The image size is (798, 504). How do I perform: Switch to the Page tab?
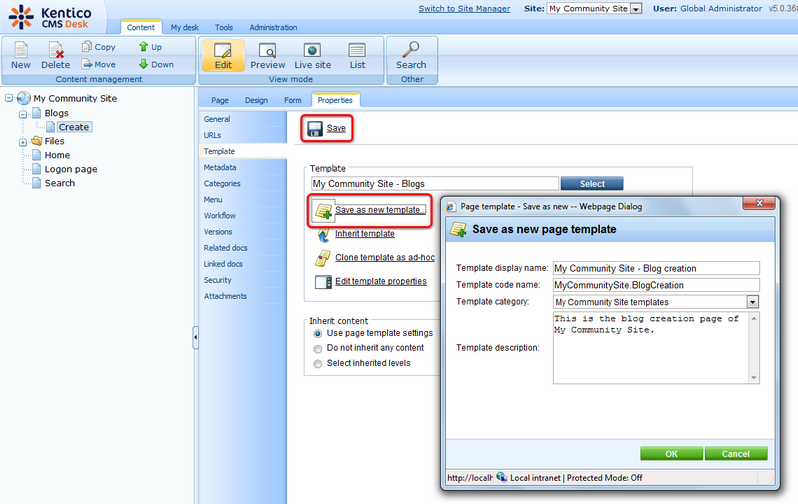(x=220, y=100)
